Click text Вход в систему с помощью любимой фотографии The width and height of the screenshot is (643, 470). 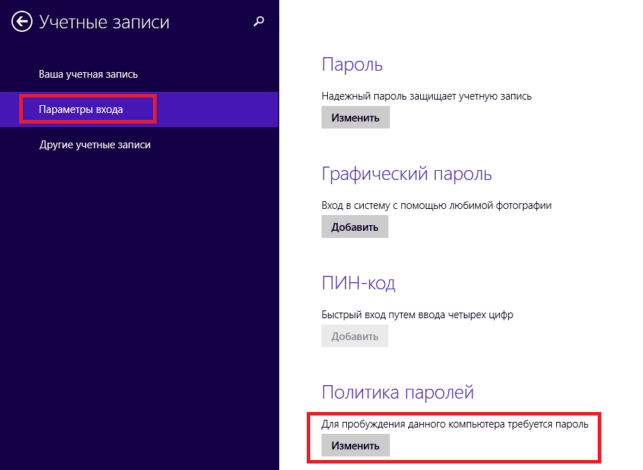(x=436, y=205)
